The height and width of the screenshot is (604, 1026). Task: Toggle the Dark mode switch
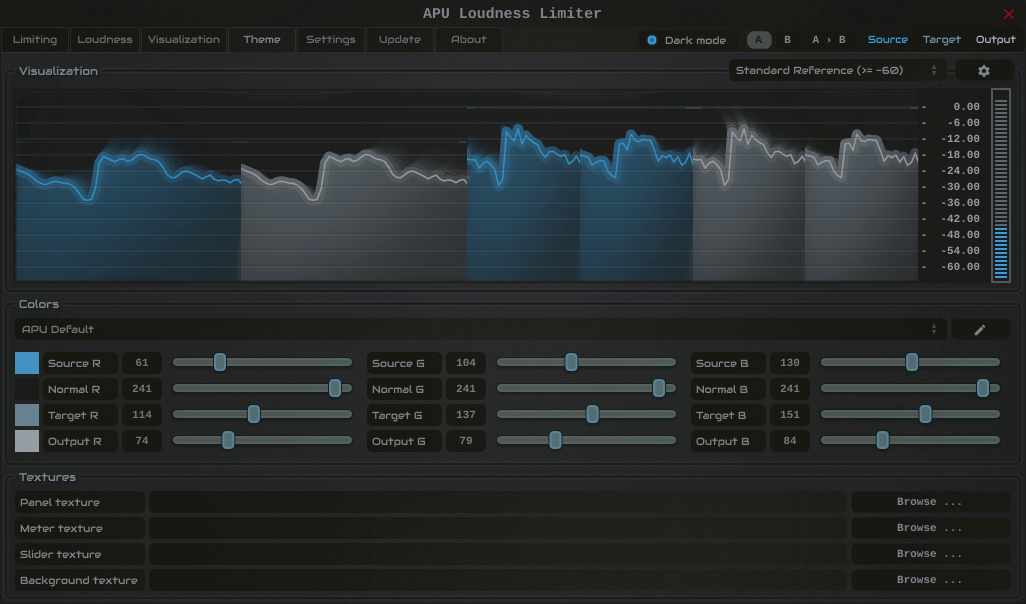click(x=686, y=40)
